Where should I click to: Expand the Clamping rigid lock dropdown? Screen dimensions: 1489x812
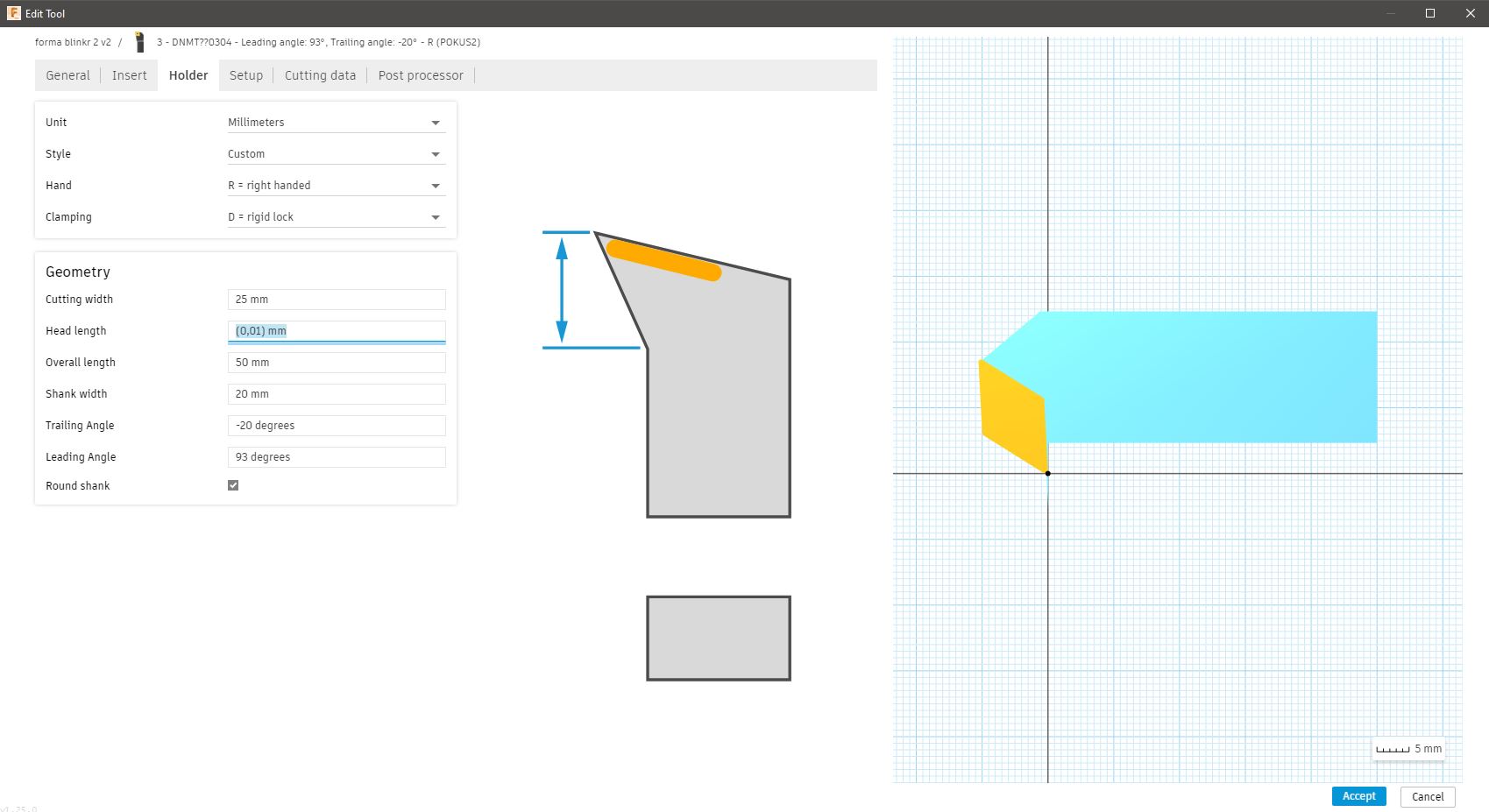336,217
